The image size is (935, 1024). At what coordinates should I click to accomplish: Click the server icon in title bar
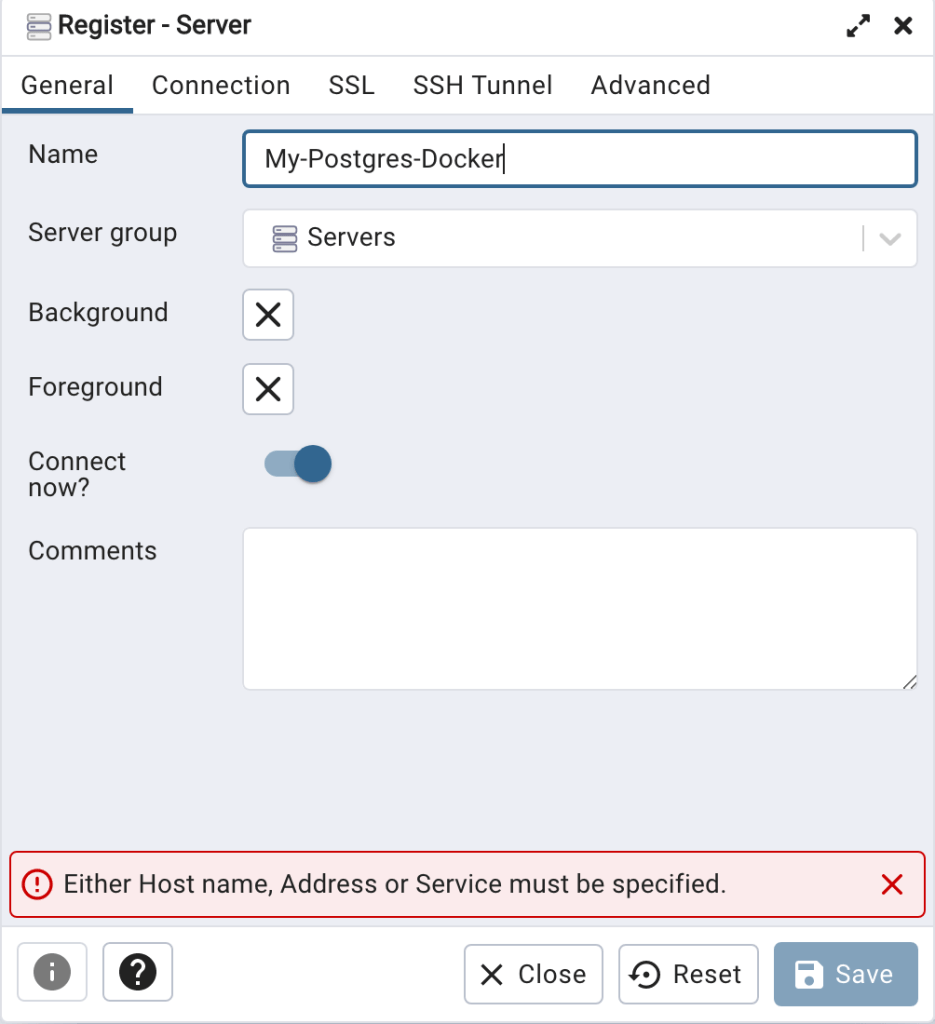click(x=39, y=27)
